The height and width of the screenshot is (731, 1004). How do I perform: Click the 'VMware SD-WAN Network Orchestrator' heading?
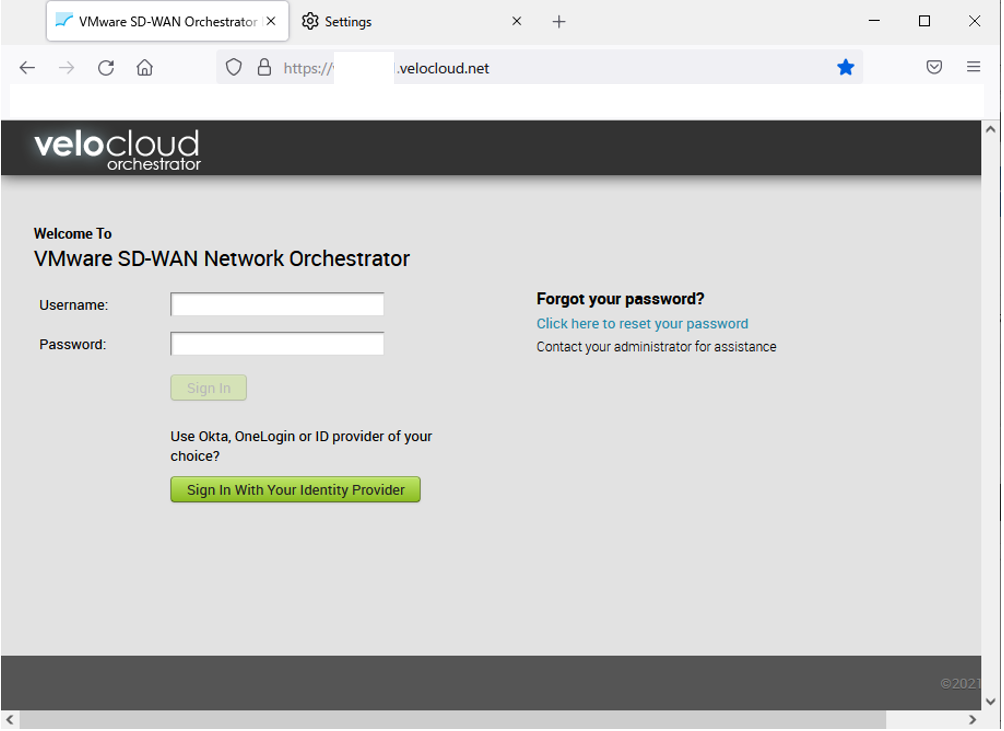pyautogui.click(x=222, y=259)
